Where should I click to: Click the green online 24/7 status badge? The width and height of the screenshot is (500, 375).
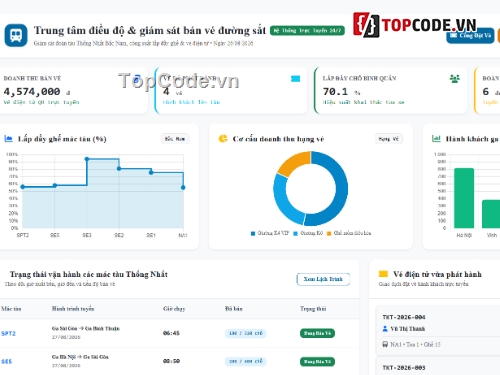pyautogui.click(x=307, y=31)
